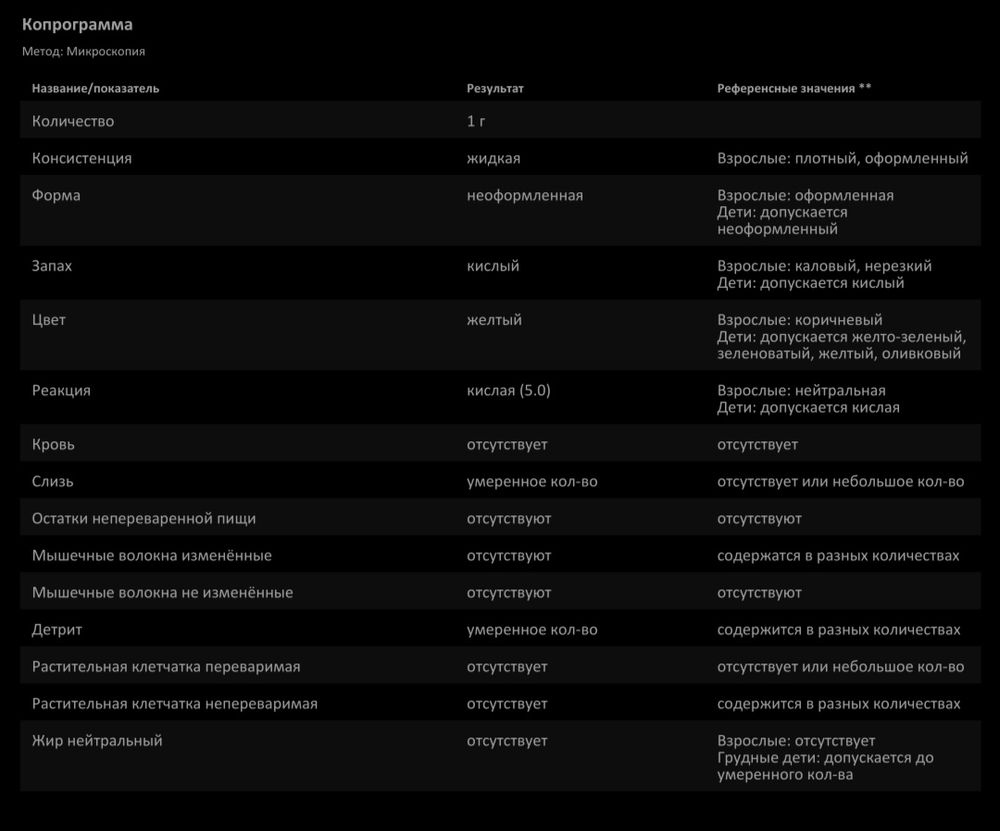Select the Детрит row label
Screen dimensions: 1000x831
pos(57,629)
